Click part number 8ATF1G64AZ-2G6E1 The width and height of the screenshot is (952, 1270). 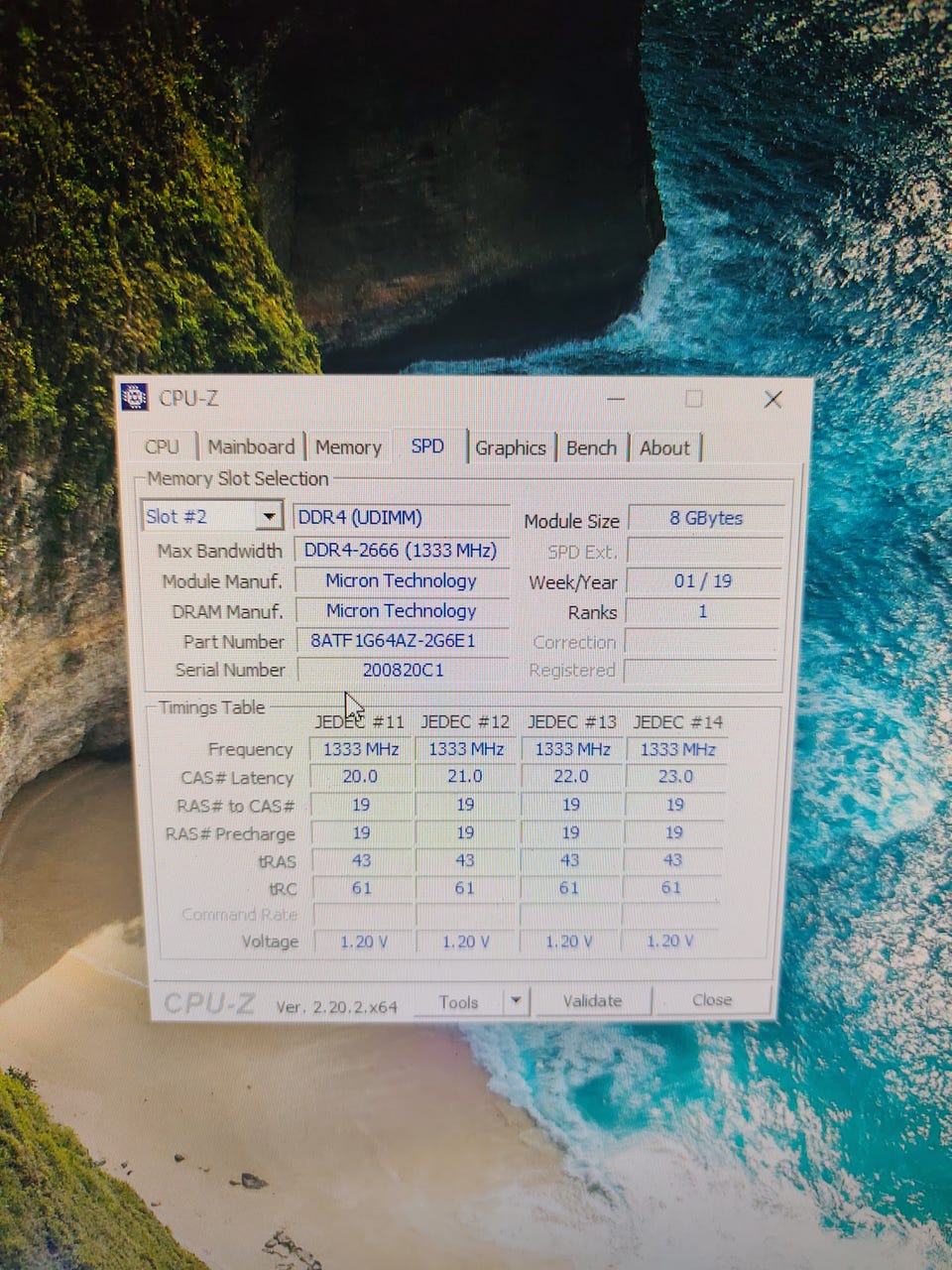[x=402, y=640]
